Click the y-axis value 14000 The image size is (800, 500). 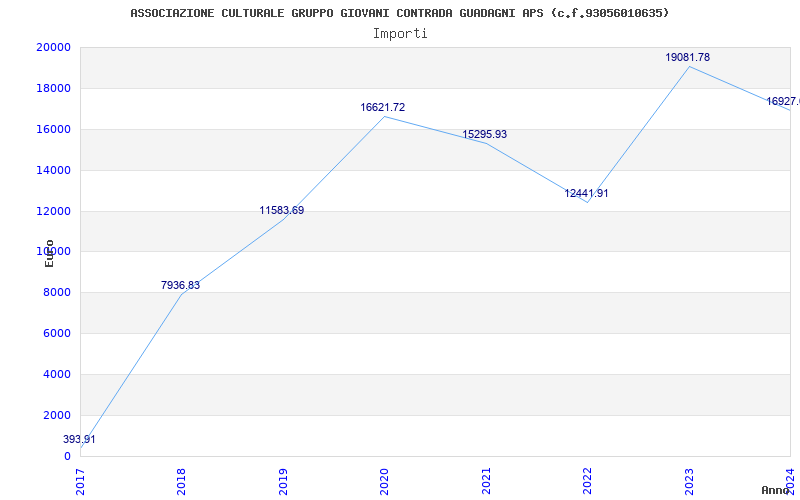pos(53,170)
